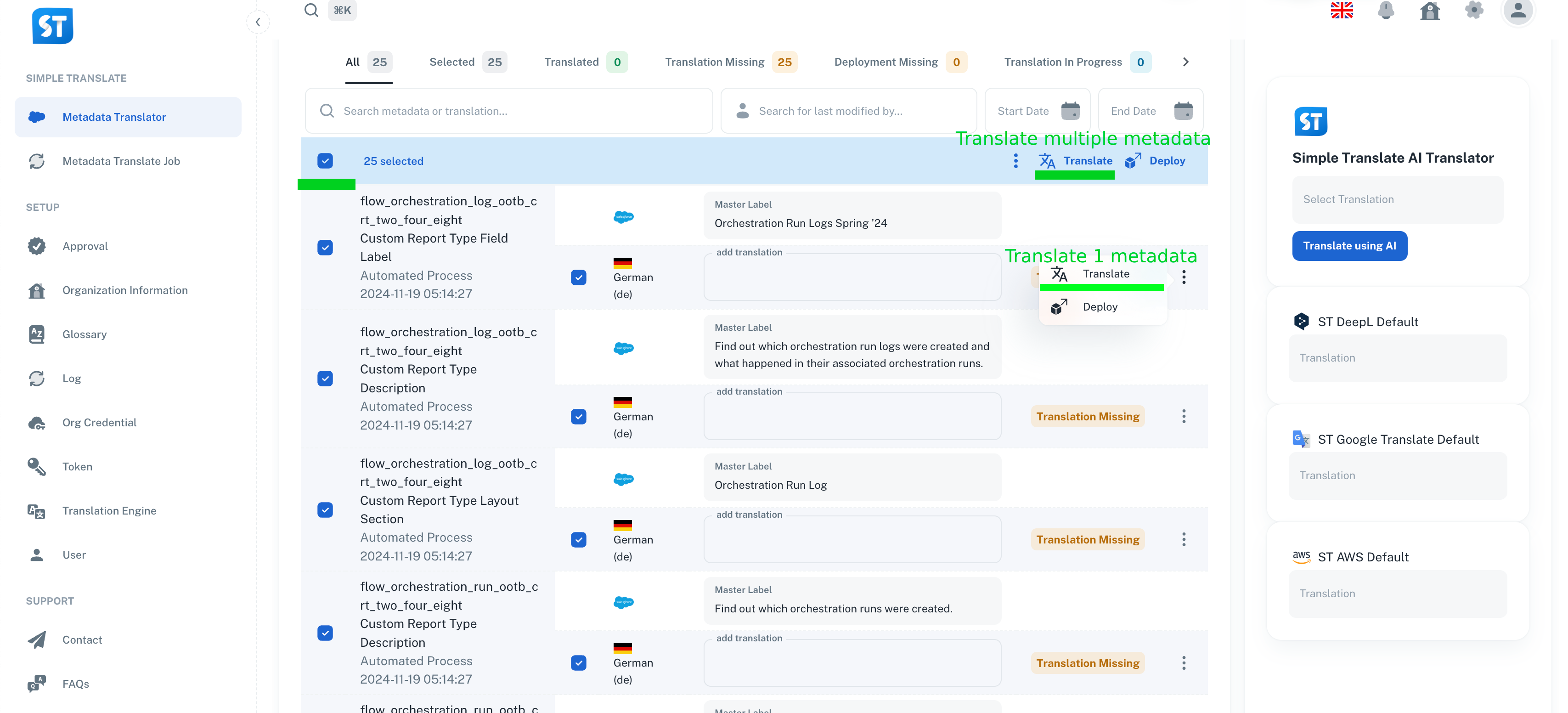Click the Start Date calendar icon
The width and height of the screenshot is (1568, 713).
click(1070, 111)
